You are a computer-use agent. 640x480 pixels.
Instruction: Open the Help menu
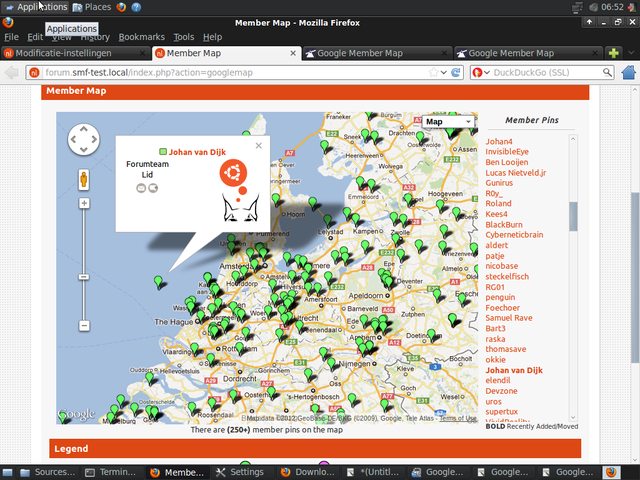(212, 37)
